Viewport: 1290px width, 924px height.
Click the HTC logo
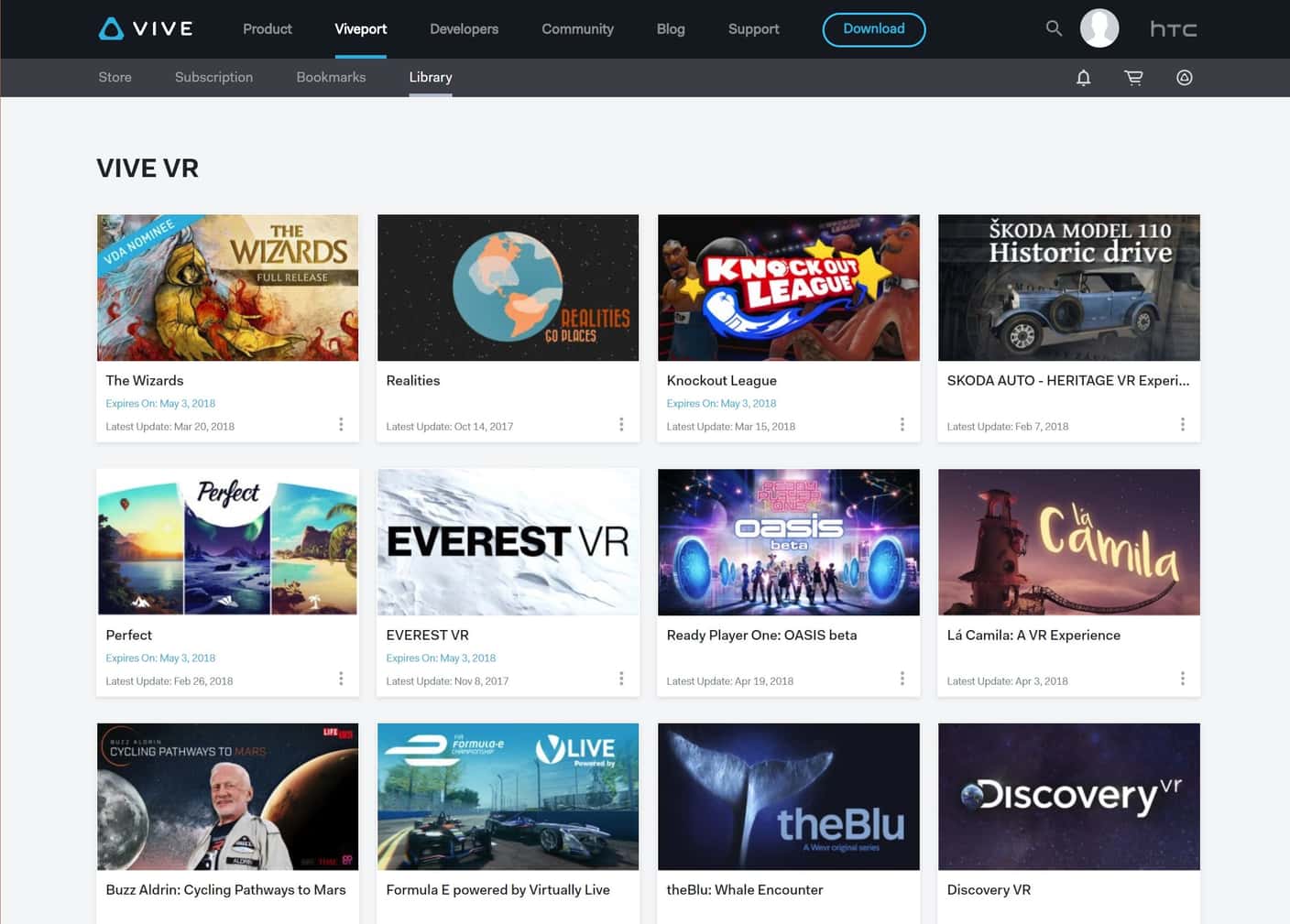pyautogui.click(x=1174, y=29)
